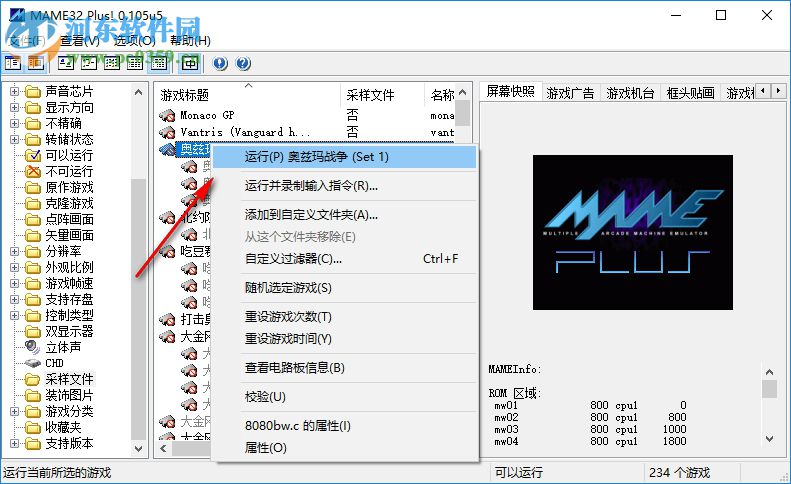This screenshot has width=791, height=484.
Task: Switch to the 游戏机台 tab
Action: 630,93
